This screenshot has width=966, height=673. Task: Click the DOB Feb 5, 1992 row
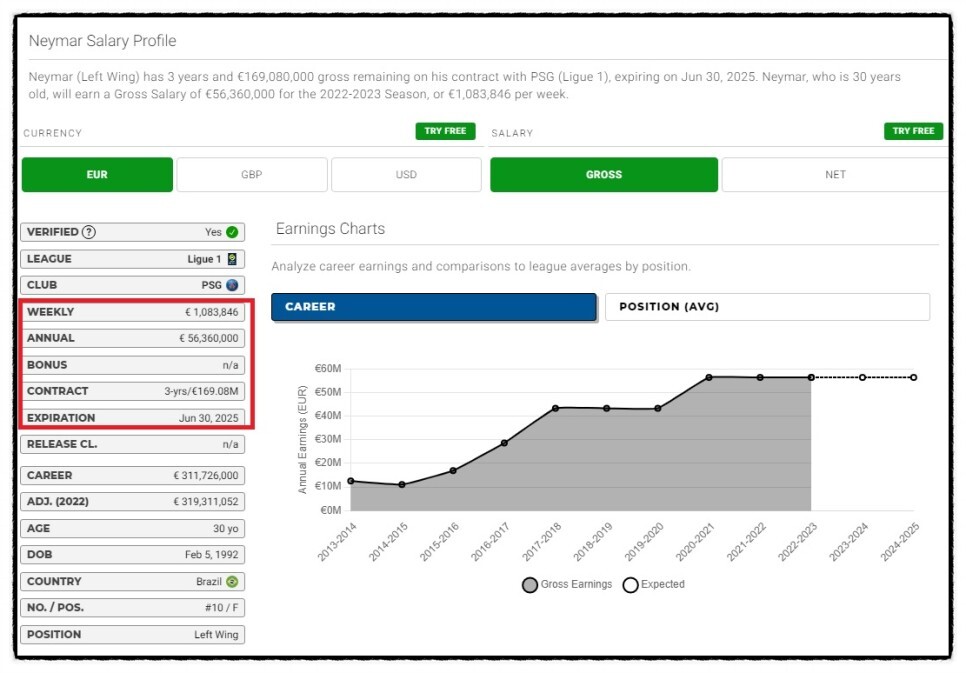tap(132, 555)
